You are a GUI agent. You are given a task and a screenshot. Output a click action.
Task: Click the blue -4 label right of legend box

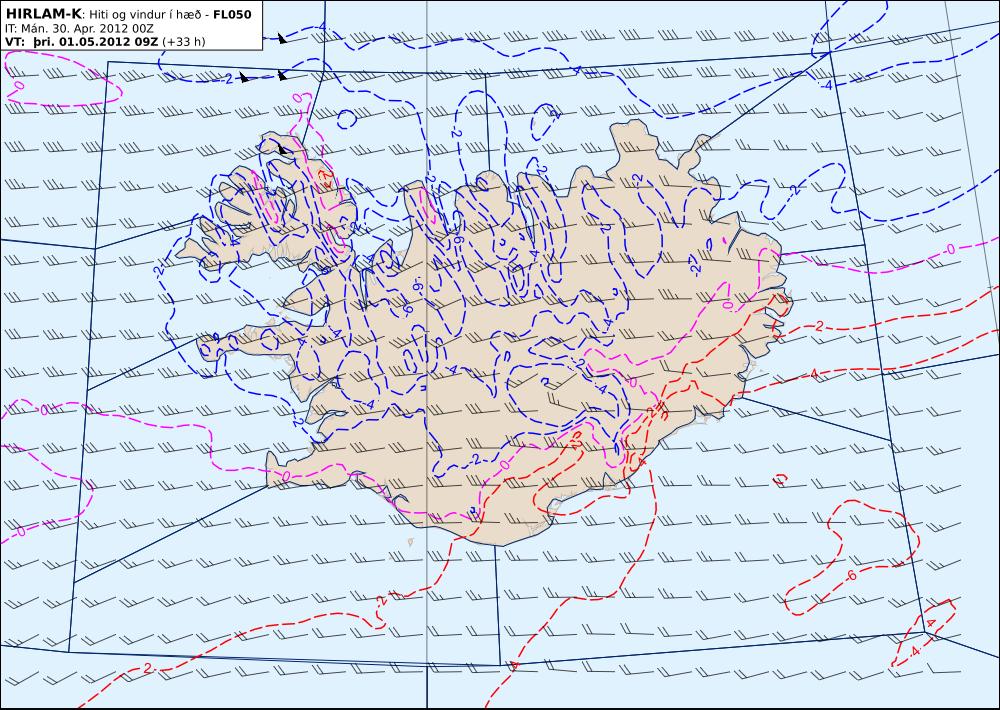pyautogui.click(x=322, y=27)
